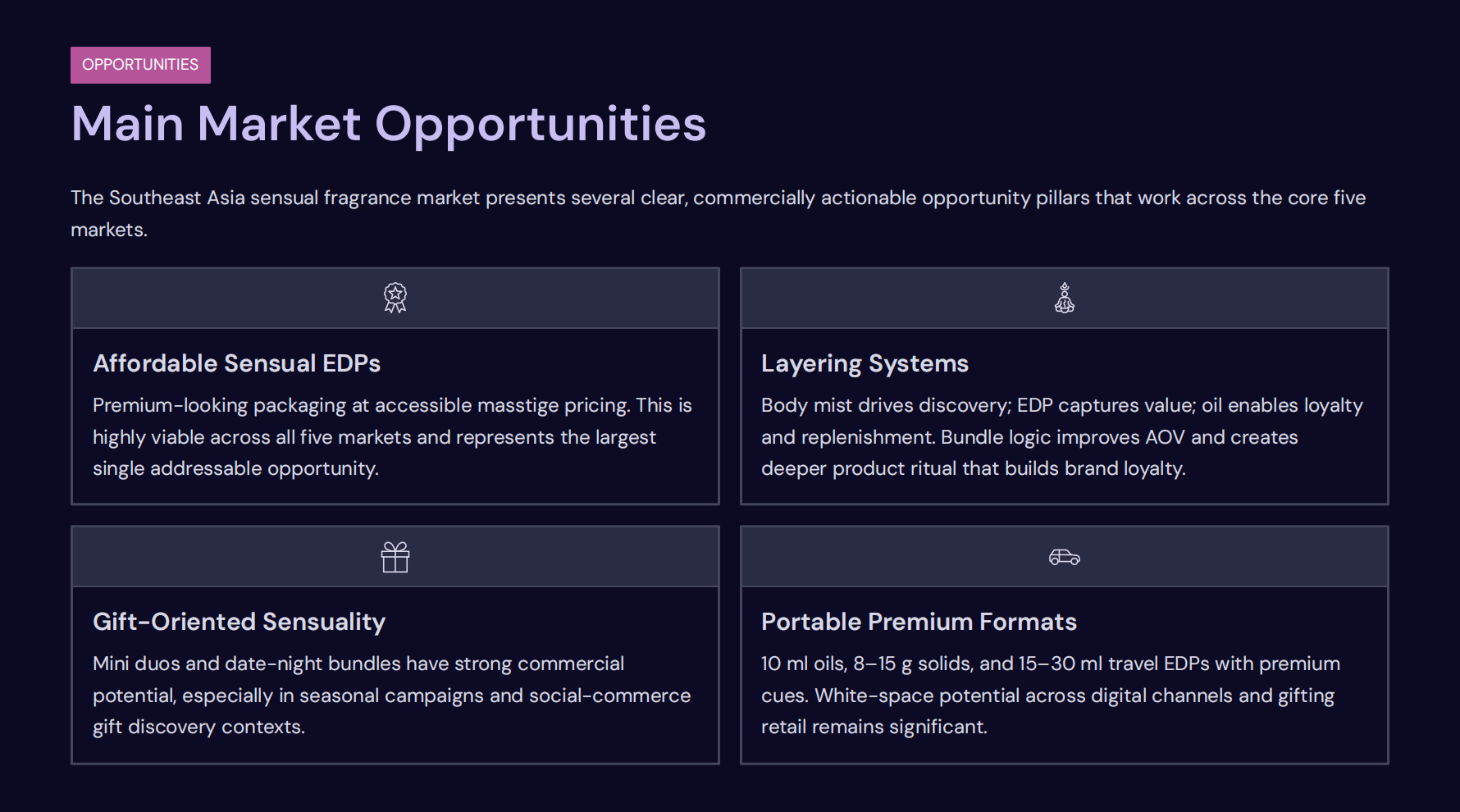Click the pink OPPORTUNITIES tag
The width and height of the screenshot is (1460, 812).
[140, 65]
